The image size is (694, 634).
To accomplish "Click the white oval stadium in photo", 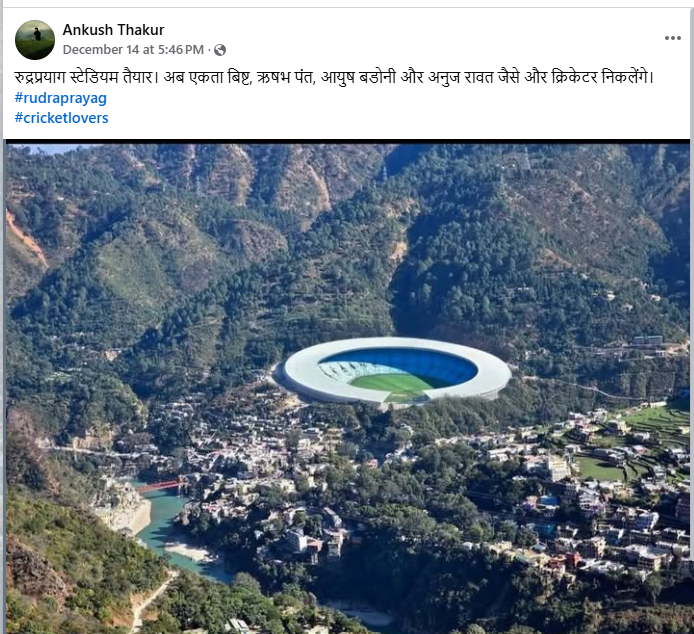I will pyautogui.click(x=397, y=371).
